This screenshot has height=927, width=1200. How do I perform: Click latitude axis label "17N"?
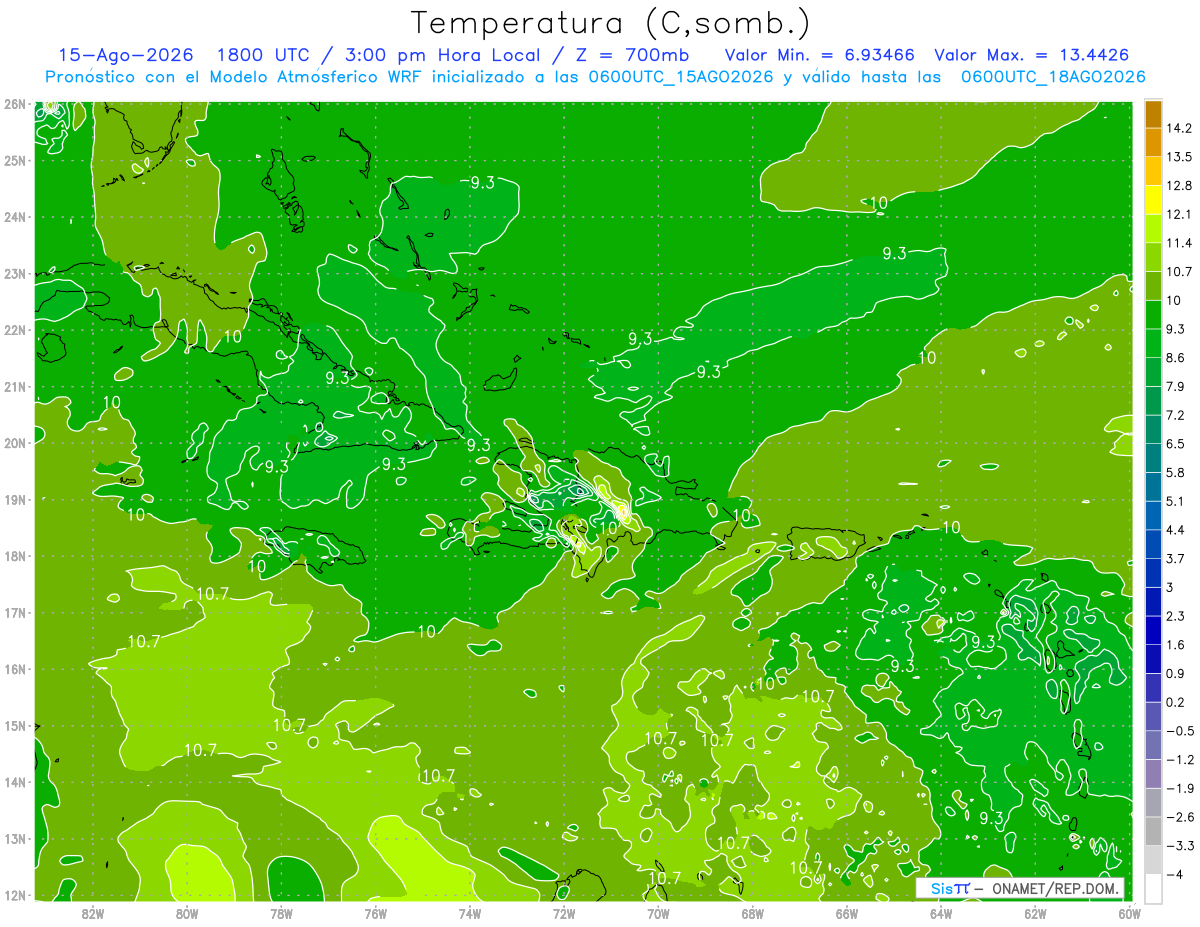click(x=15, y=613)
